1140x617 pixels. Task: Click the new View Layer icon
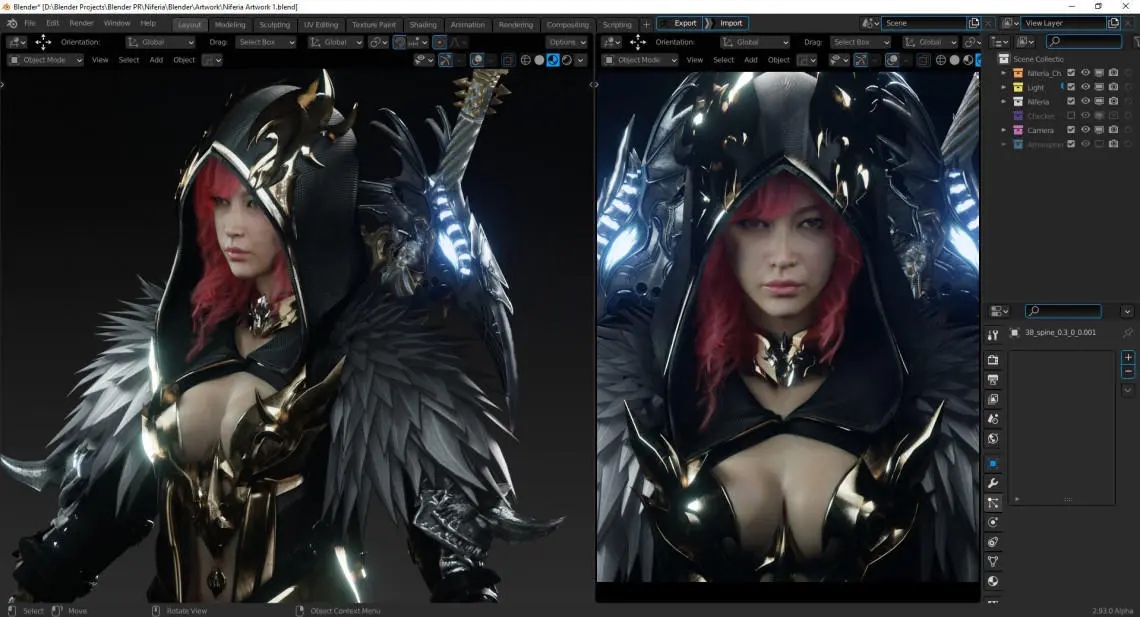click(1113, 23)
